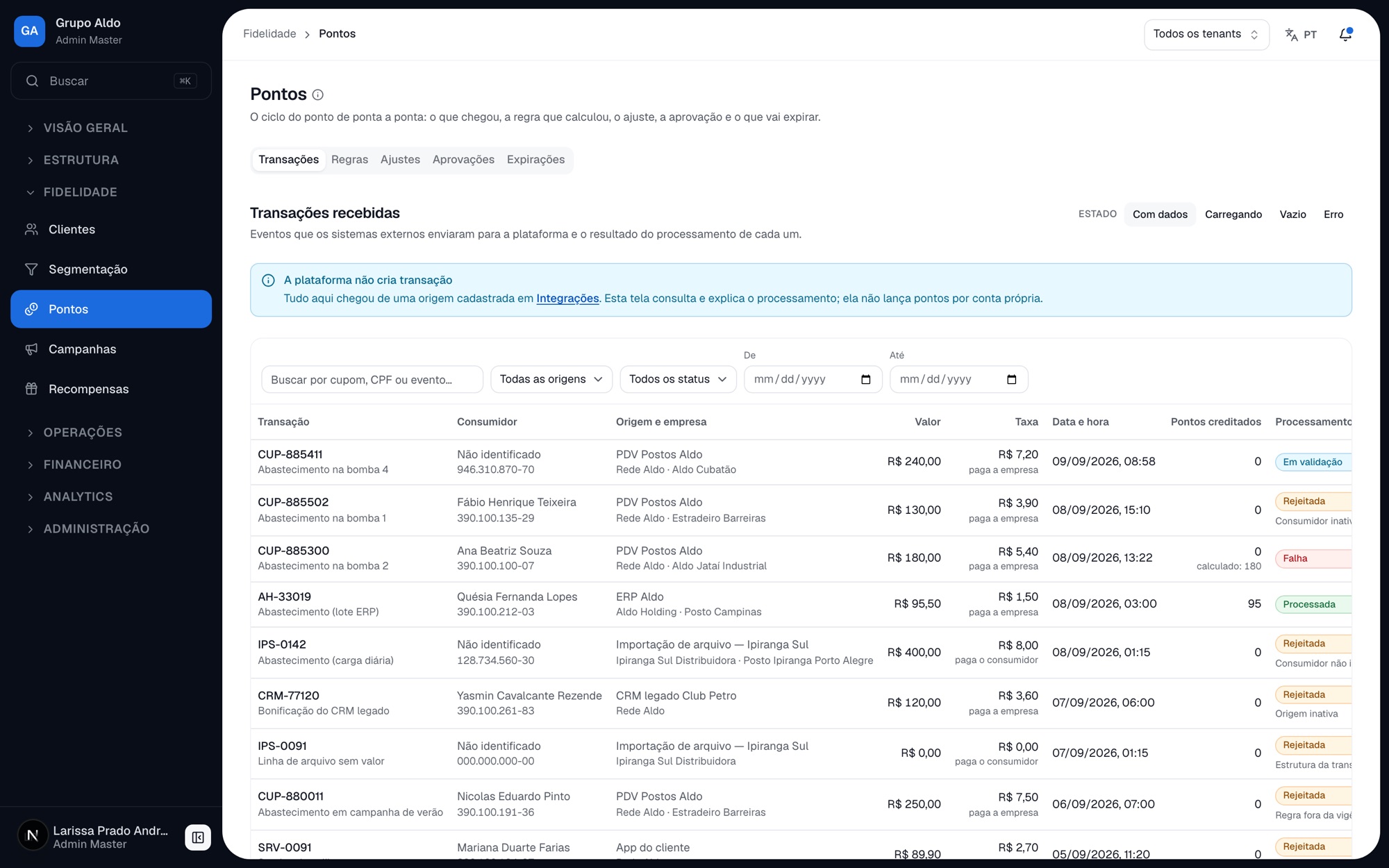Collapse sidebar with the panel toggle icon

click(198, 837)
